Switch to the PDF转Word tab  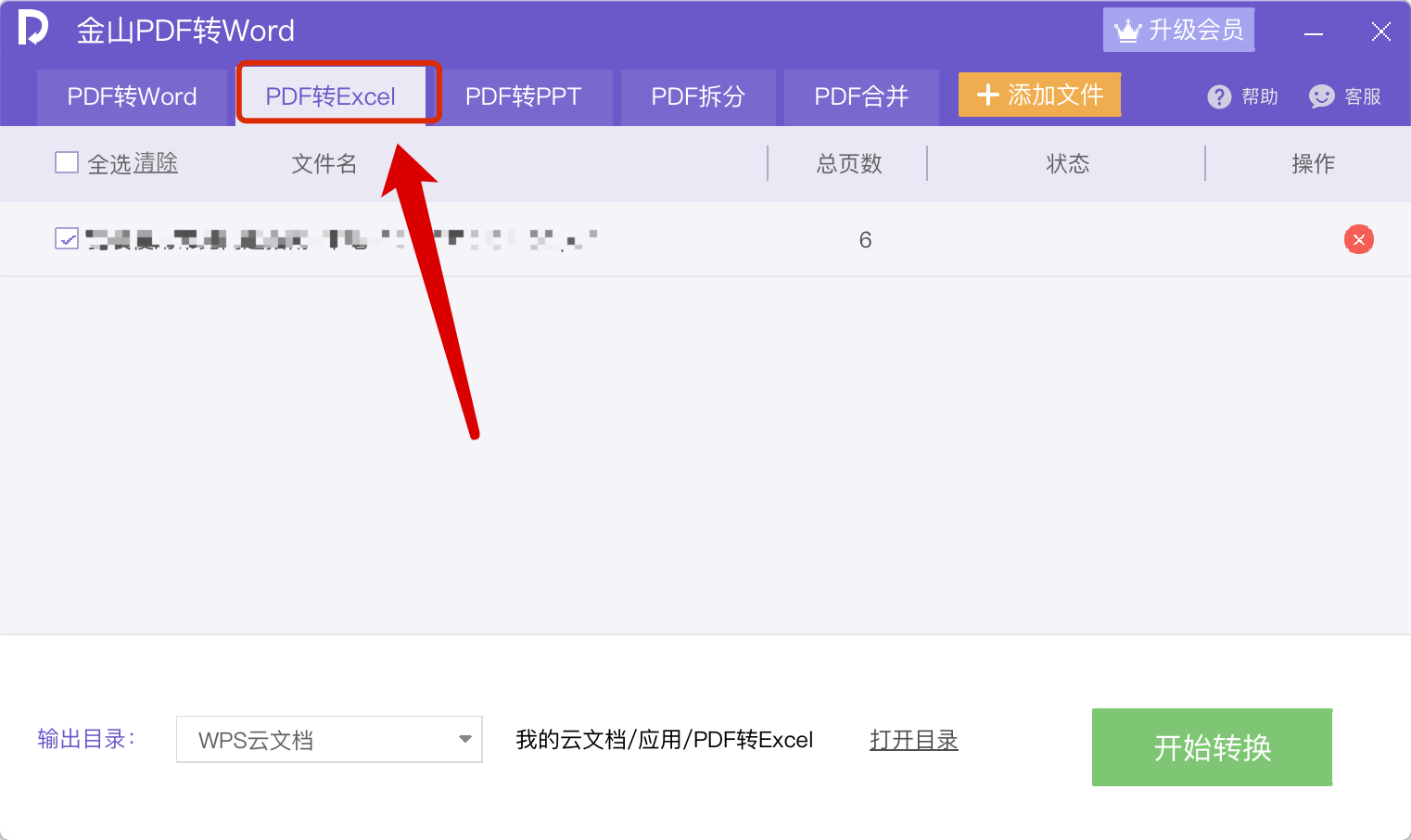coord(132,97)
